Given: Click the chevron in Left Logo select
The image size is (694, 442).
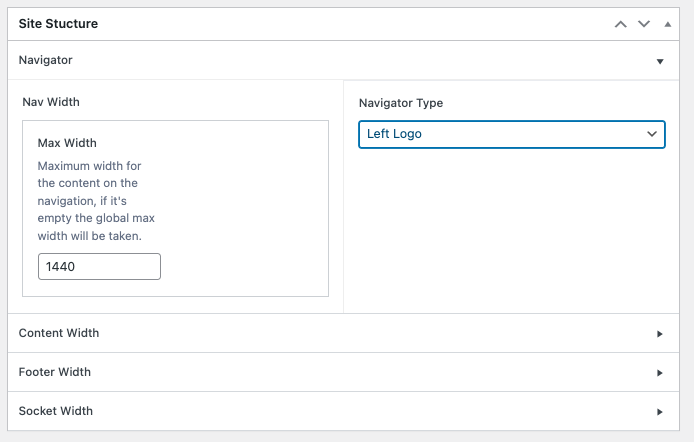Looking at the screenshot, I should tap(652, 134).
